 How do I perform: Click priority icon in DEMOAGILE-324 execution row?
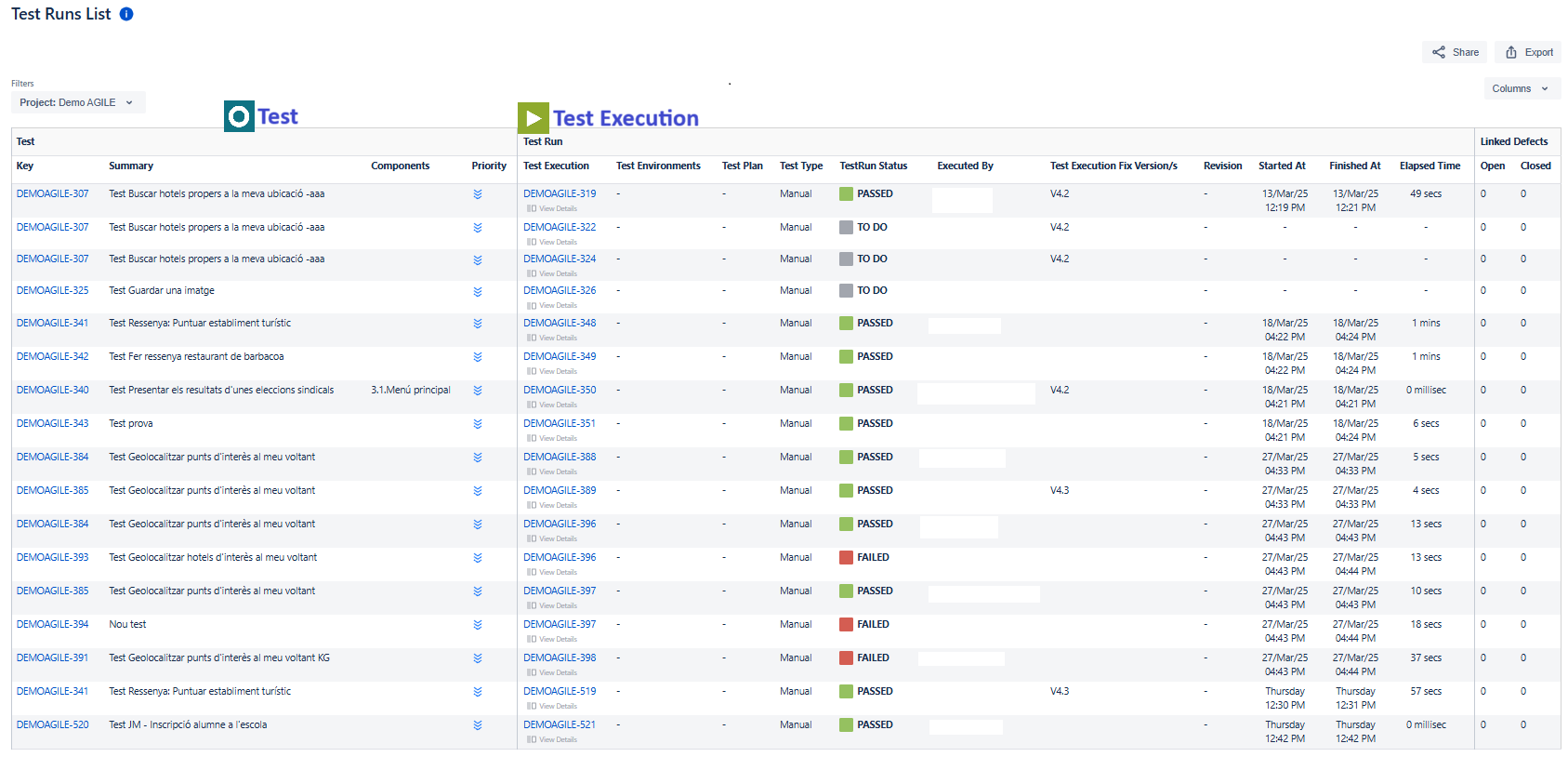478,259
